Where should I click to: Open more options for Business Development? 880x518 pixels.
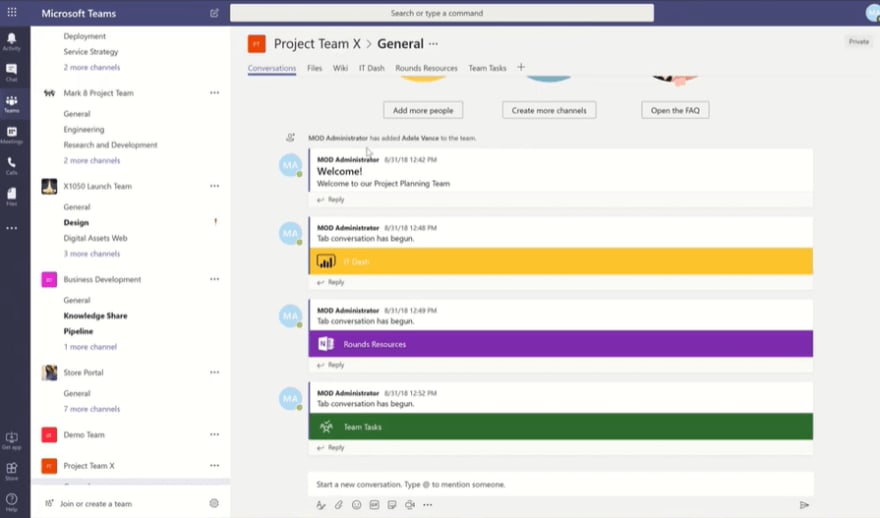214,279
